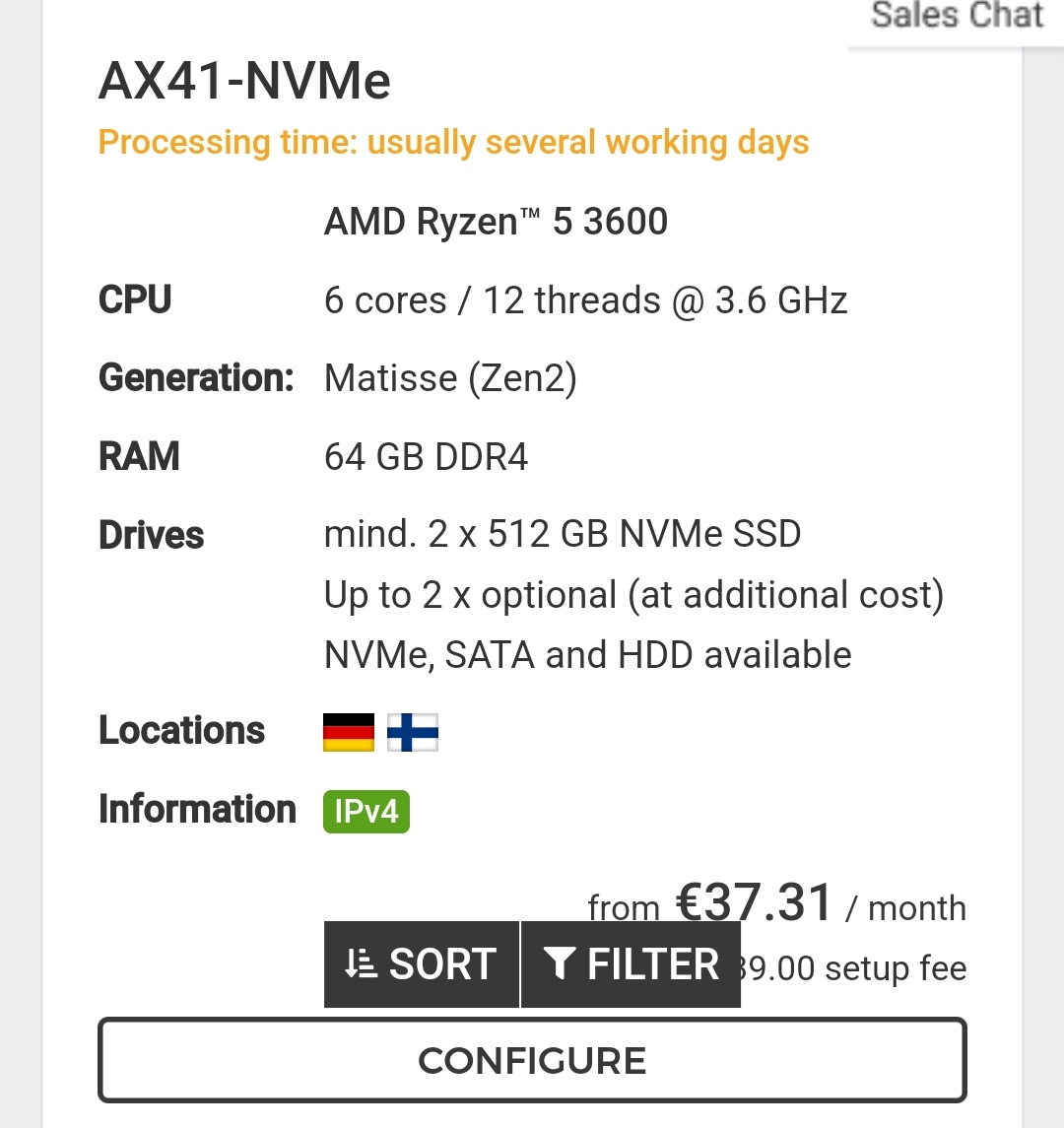Click the setup fee text

click(x=853, y=968)
